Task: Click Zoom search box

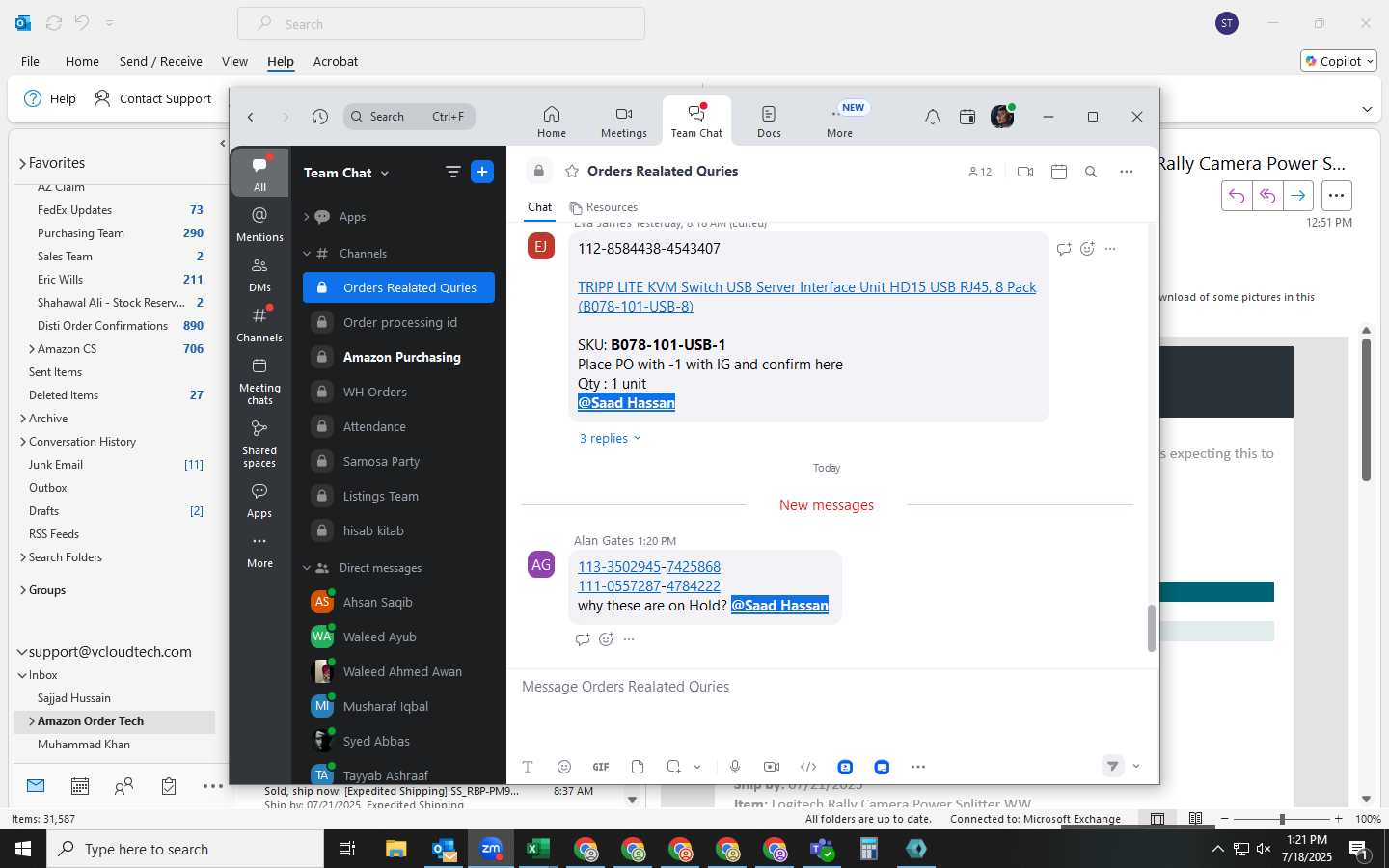Action: tap(409, 117)
